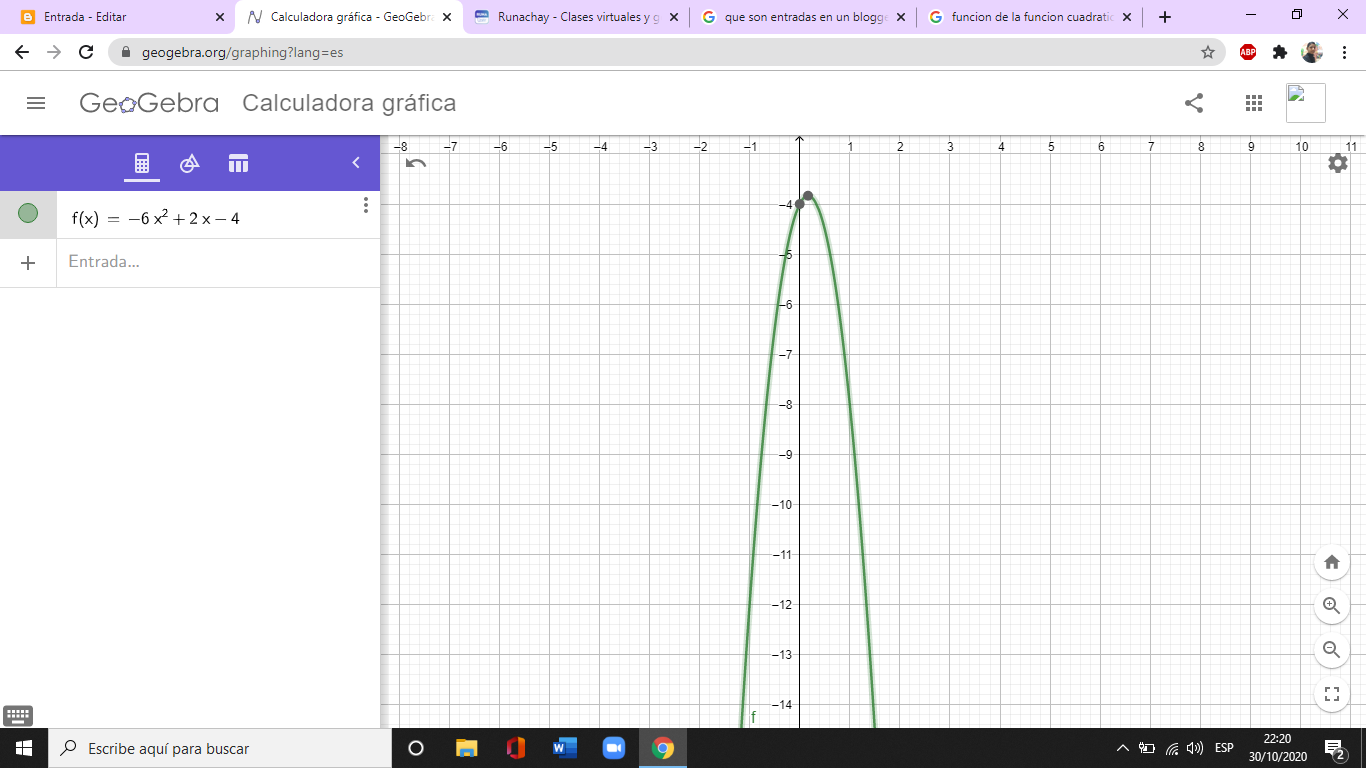Undo the last action in graph view
Screen dimensions: 1366x768
[x=416, y=163]
